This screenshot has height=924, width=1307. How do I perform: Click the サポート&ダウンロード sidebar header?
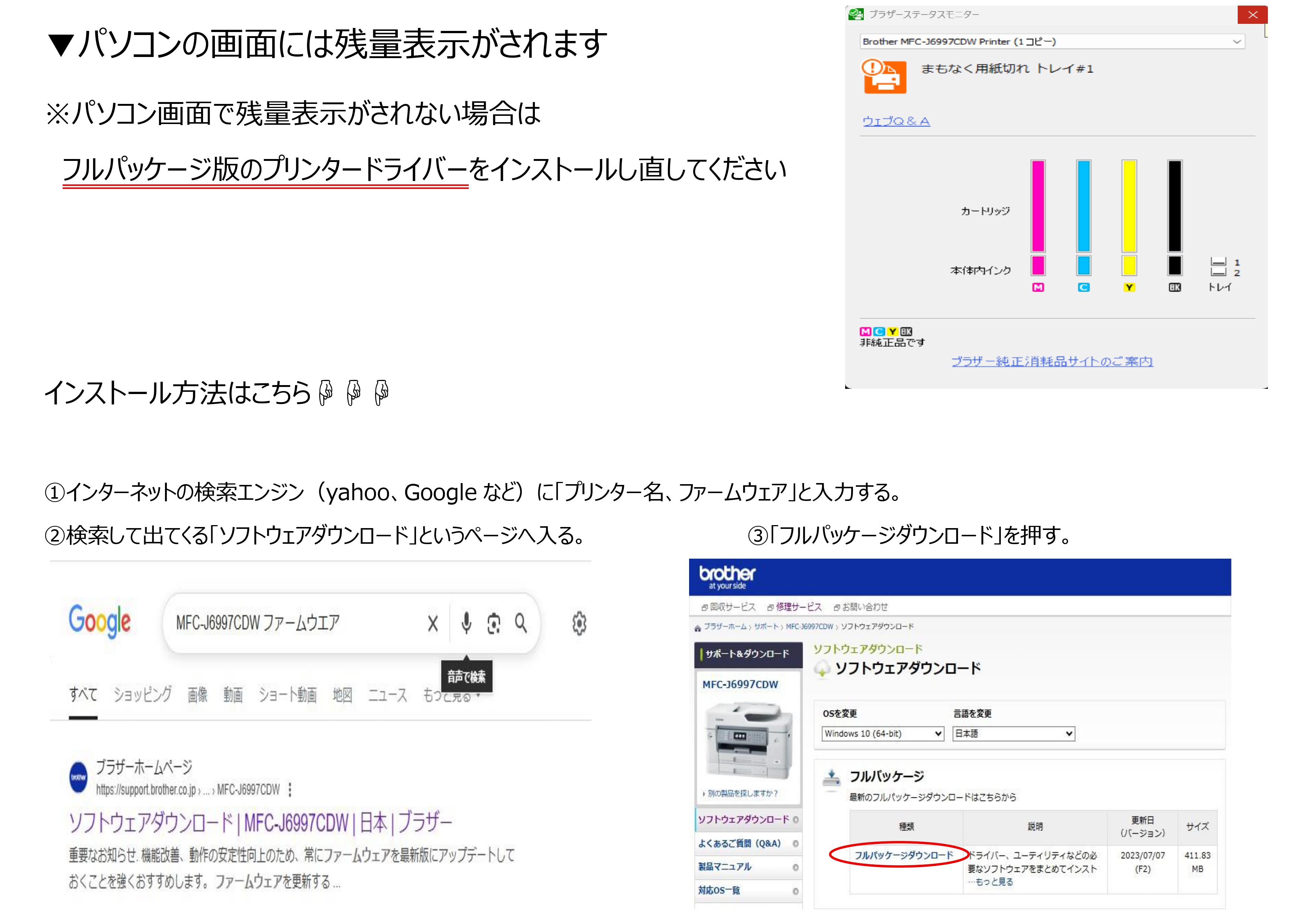748,654
